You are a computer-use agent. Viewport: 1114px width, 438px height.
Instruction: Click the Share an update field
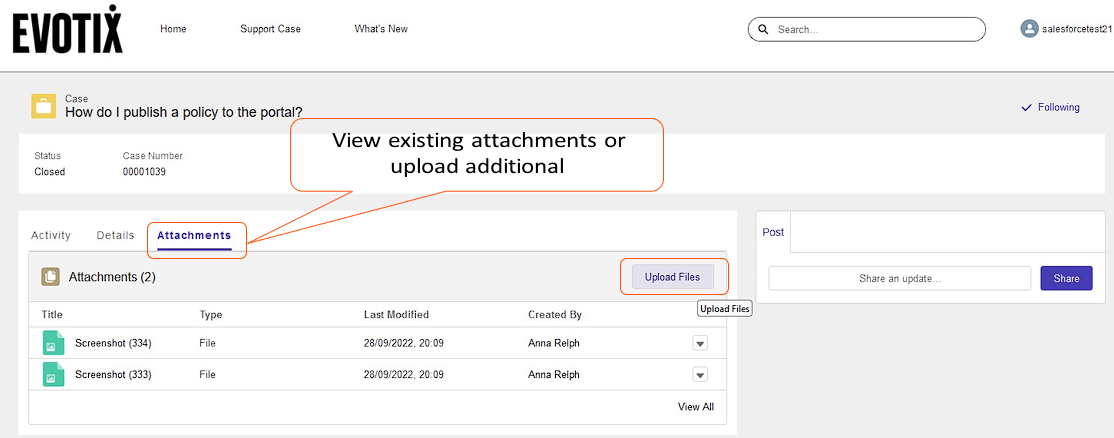click(x=899, y=279)
